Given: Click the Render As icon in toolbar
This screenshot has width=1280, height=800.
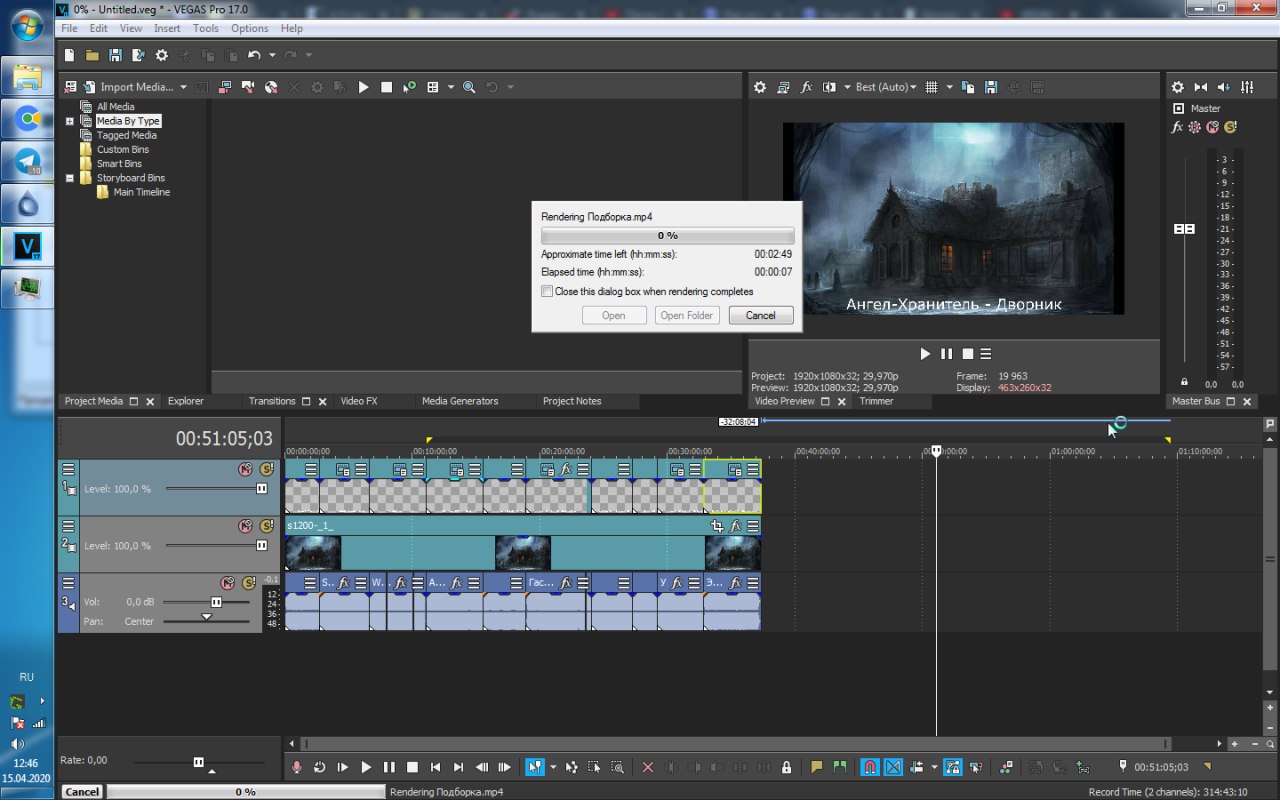Looking at the screenshot, I should click(138, 55).
